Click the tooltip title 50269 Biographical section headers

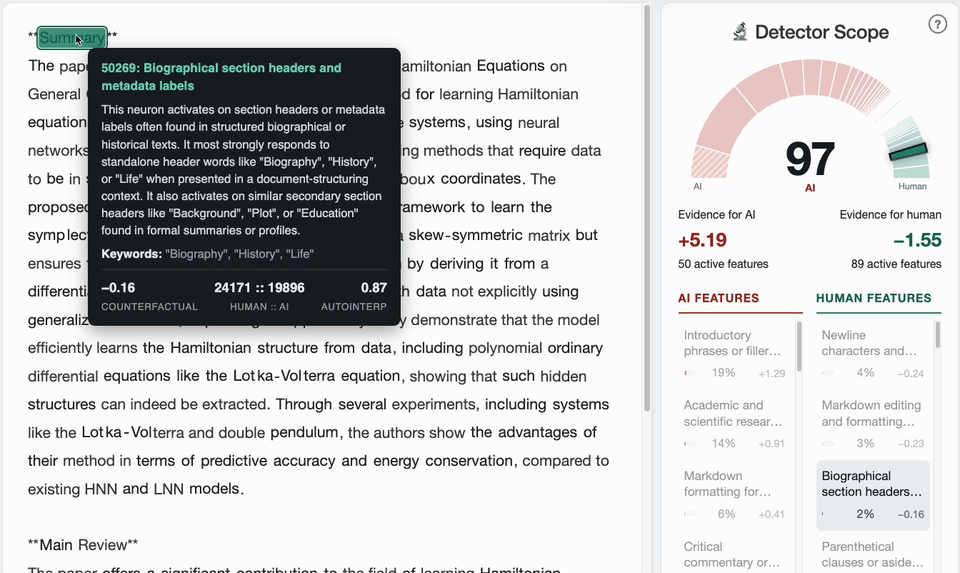pos(222,77)
